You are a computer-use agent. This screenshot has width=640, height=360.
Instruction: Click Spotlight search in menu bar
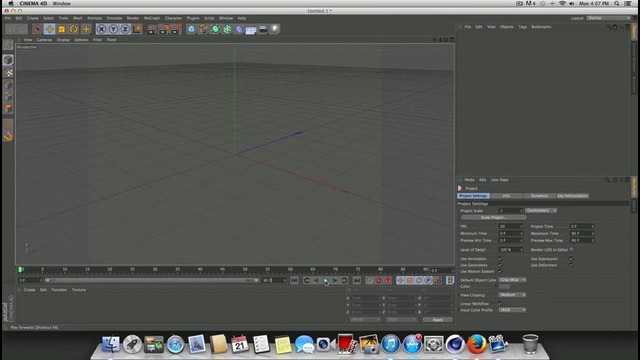tap(617, 3)
